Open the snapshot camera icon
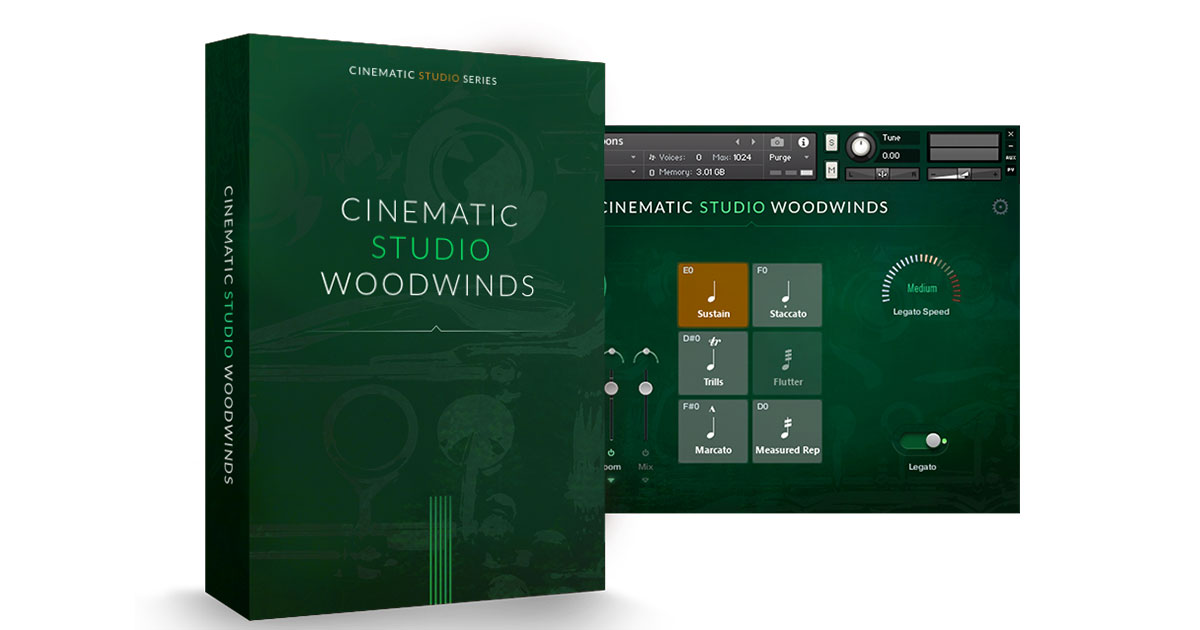 click(x=775, y=141)
